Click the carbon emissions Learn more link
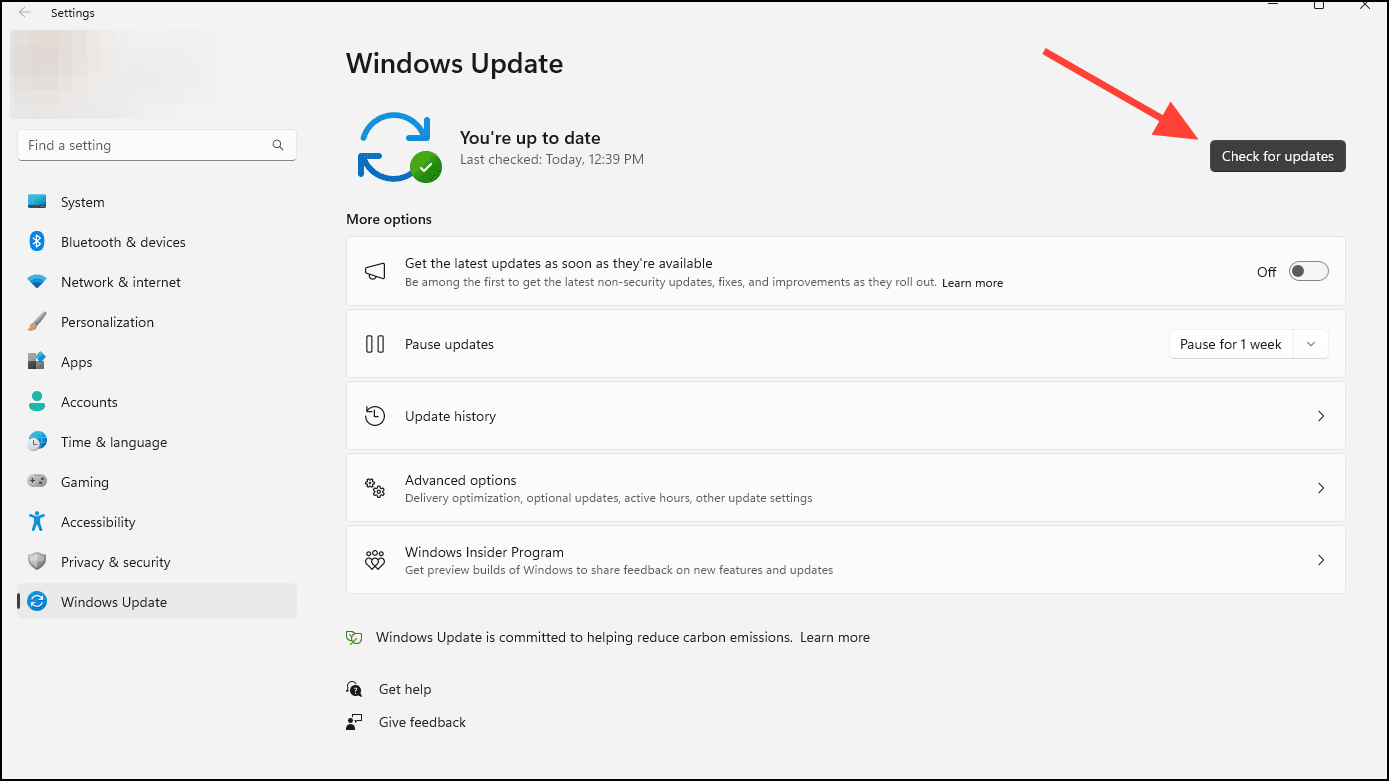 click(834, 637)
